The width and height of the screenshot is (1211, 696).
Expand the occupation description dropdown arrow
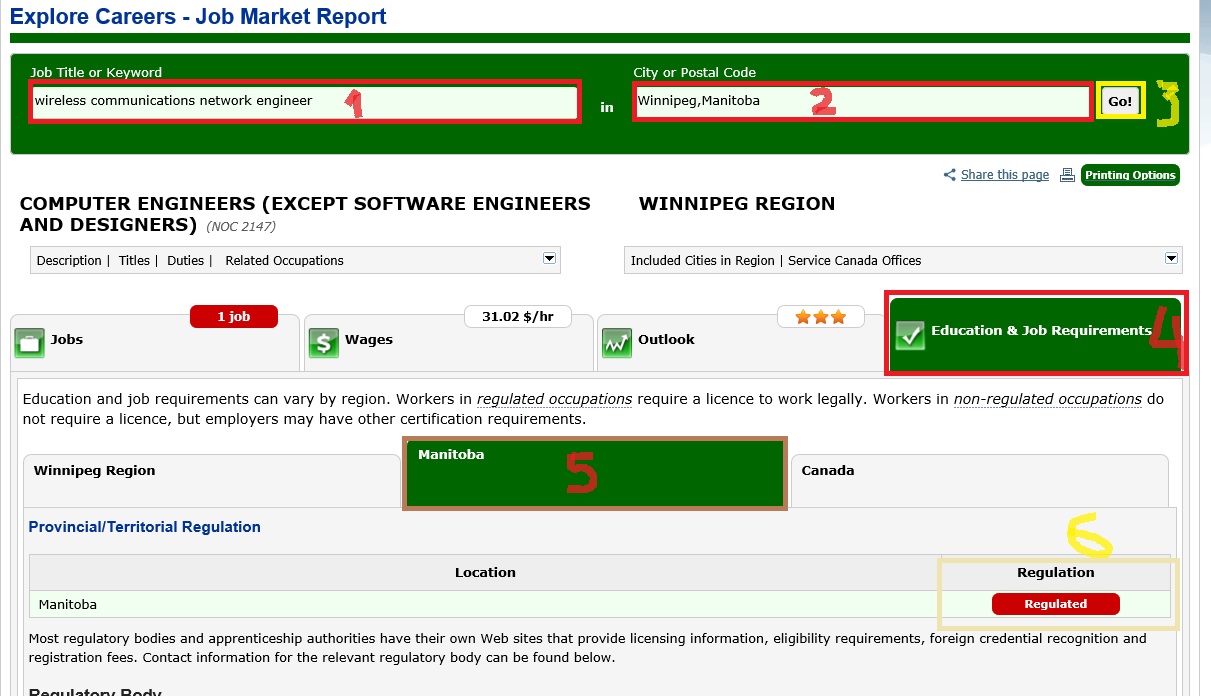tap(549, 258)
